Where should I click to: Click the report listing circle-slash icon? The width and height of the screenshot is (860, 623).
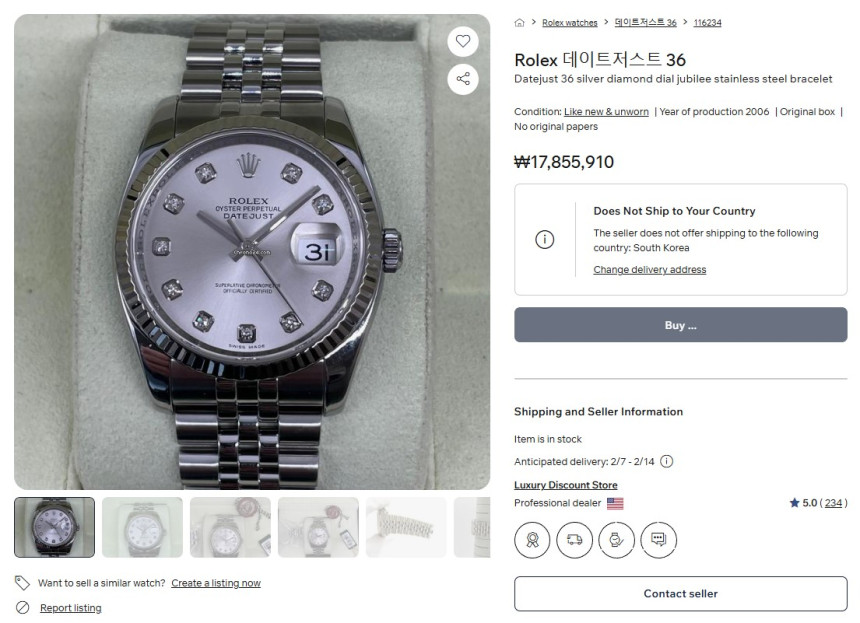22,608
